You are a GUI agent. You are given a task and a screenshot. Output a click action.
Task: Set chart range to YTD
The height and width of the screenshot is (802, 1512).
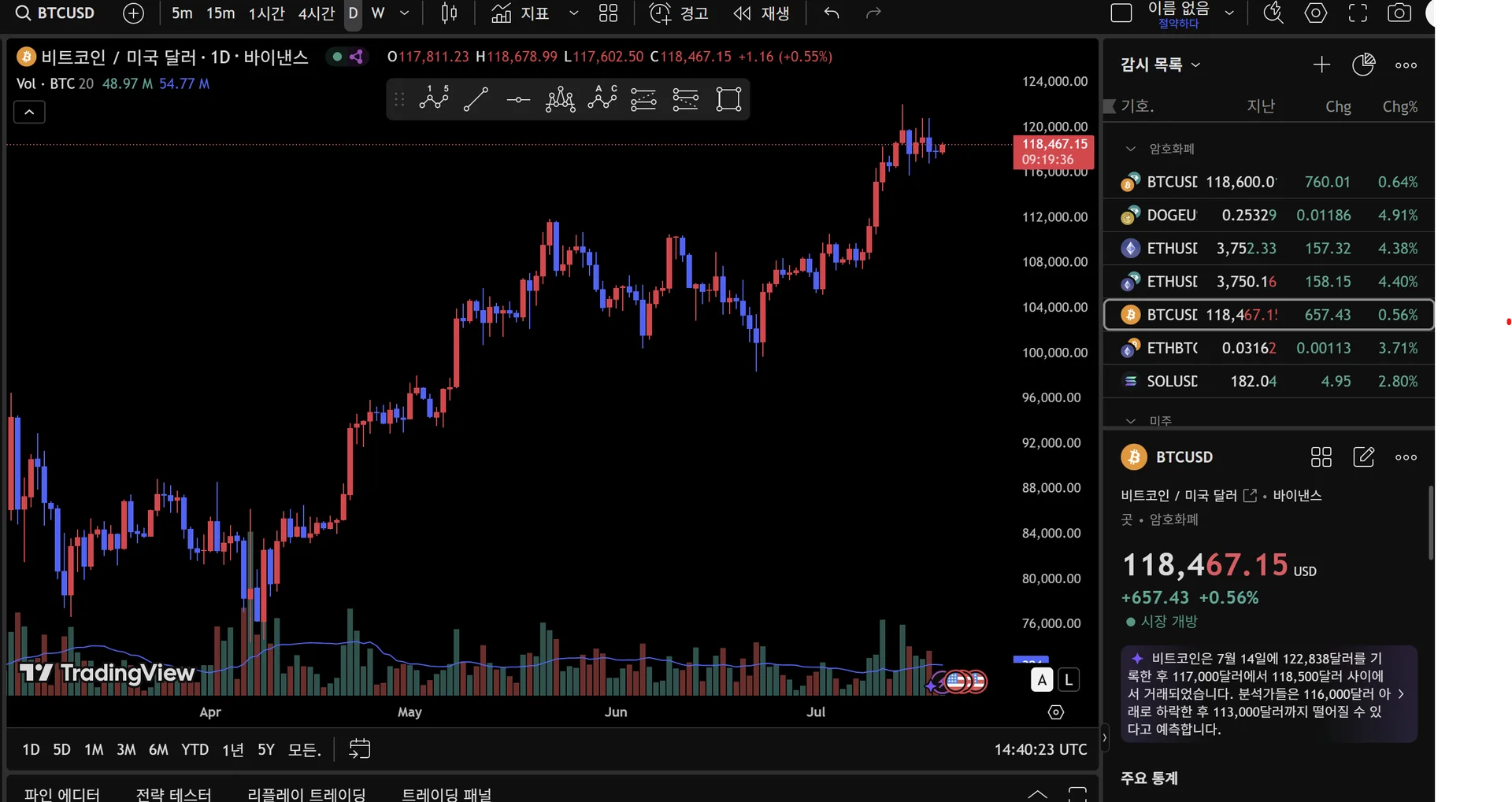[195, 750]
